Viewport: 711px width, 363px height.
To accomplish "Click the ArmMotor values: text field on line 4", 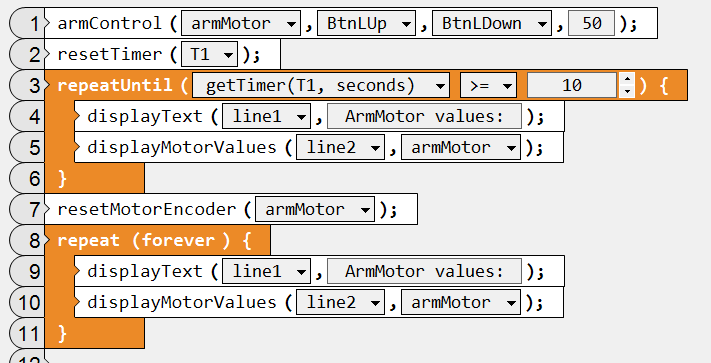I will tap(424, 116).
